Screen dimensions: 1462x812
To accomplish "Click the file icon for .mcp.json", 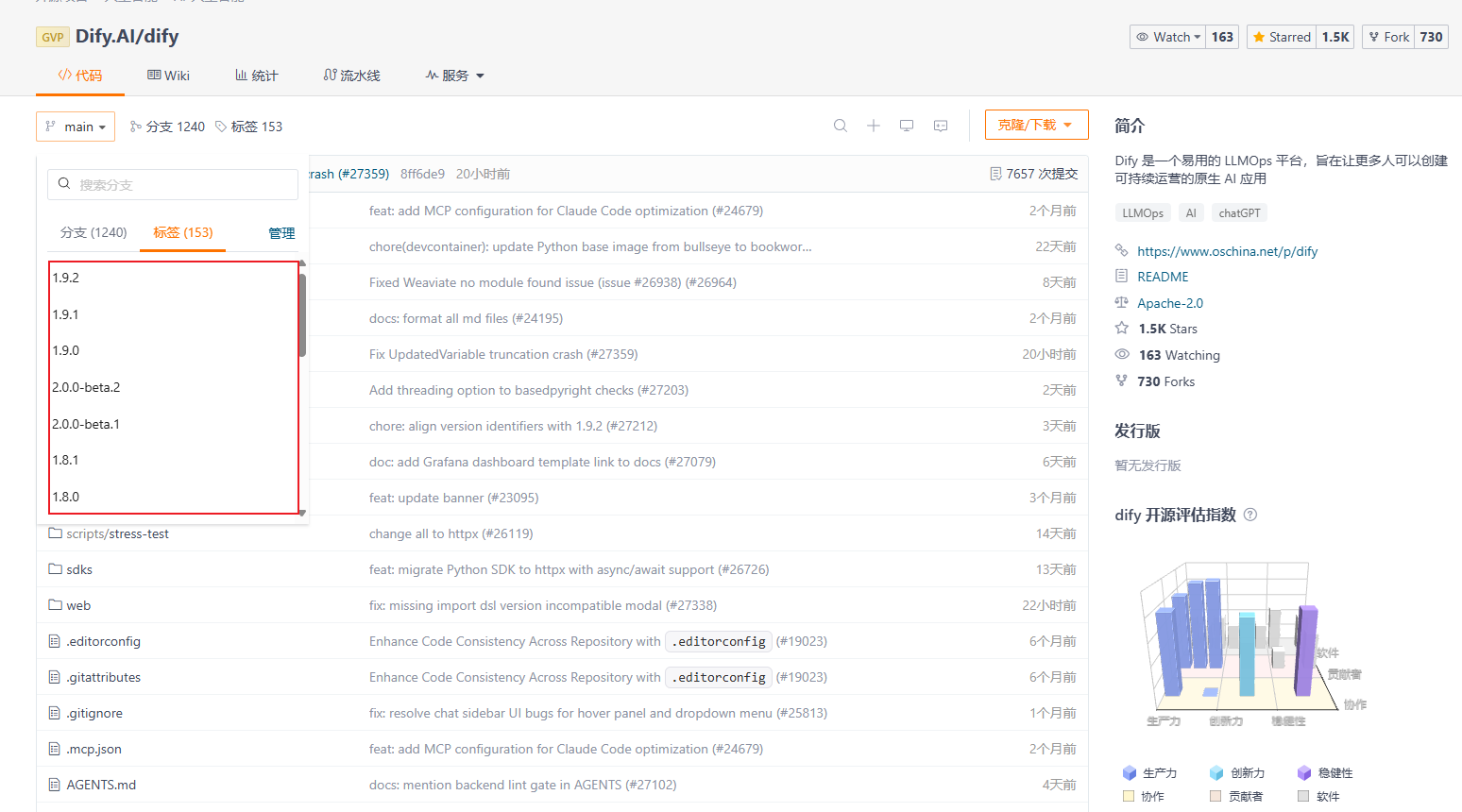I will tap(55, 749).
